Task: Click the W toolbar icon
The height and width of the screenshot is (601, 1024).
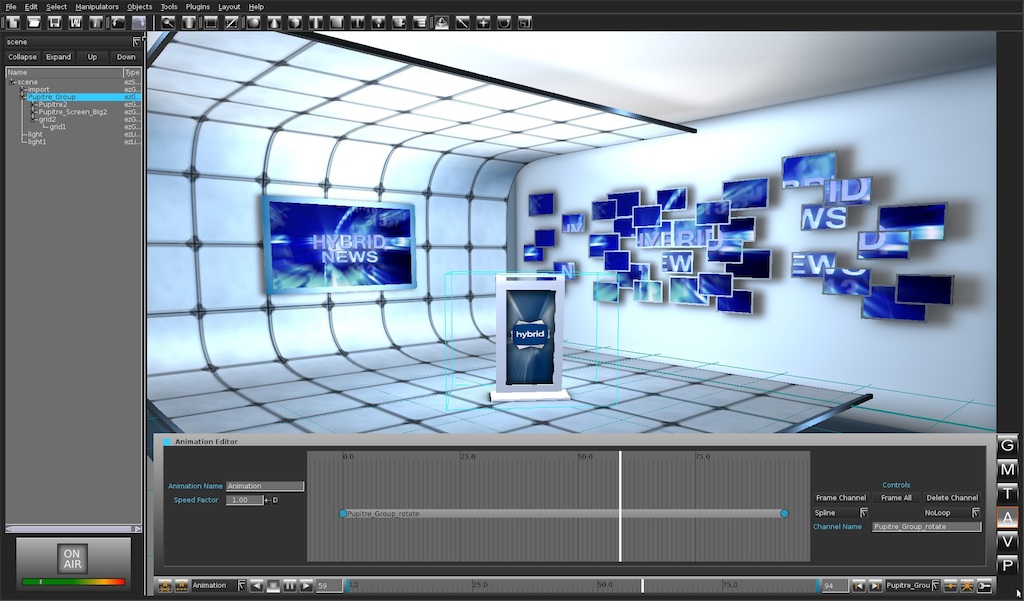Action: coord(76,23)
